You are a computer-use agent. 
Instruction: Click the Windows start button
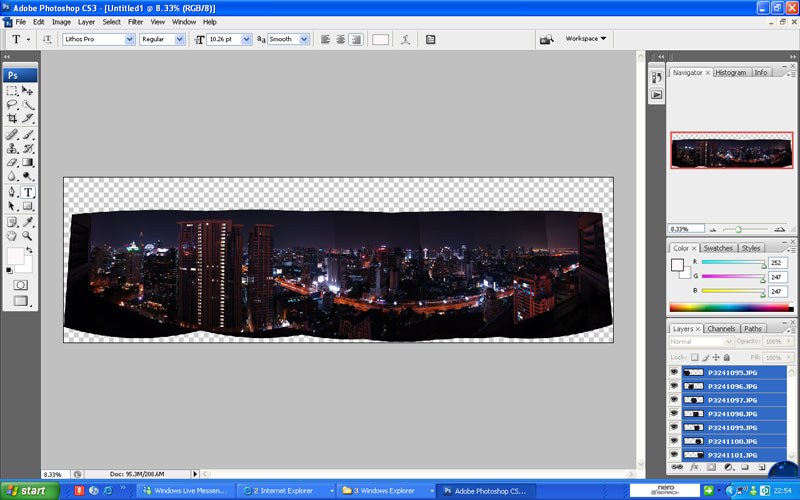click(x=29, y=491)
